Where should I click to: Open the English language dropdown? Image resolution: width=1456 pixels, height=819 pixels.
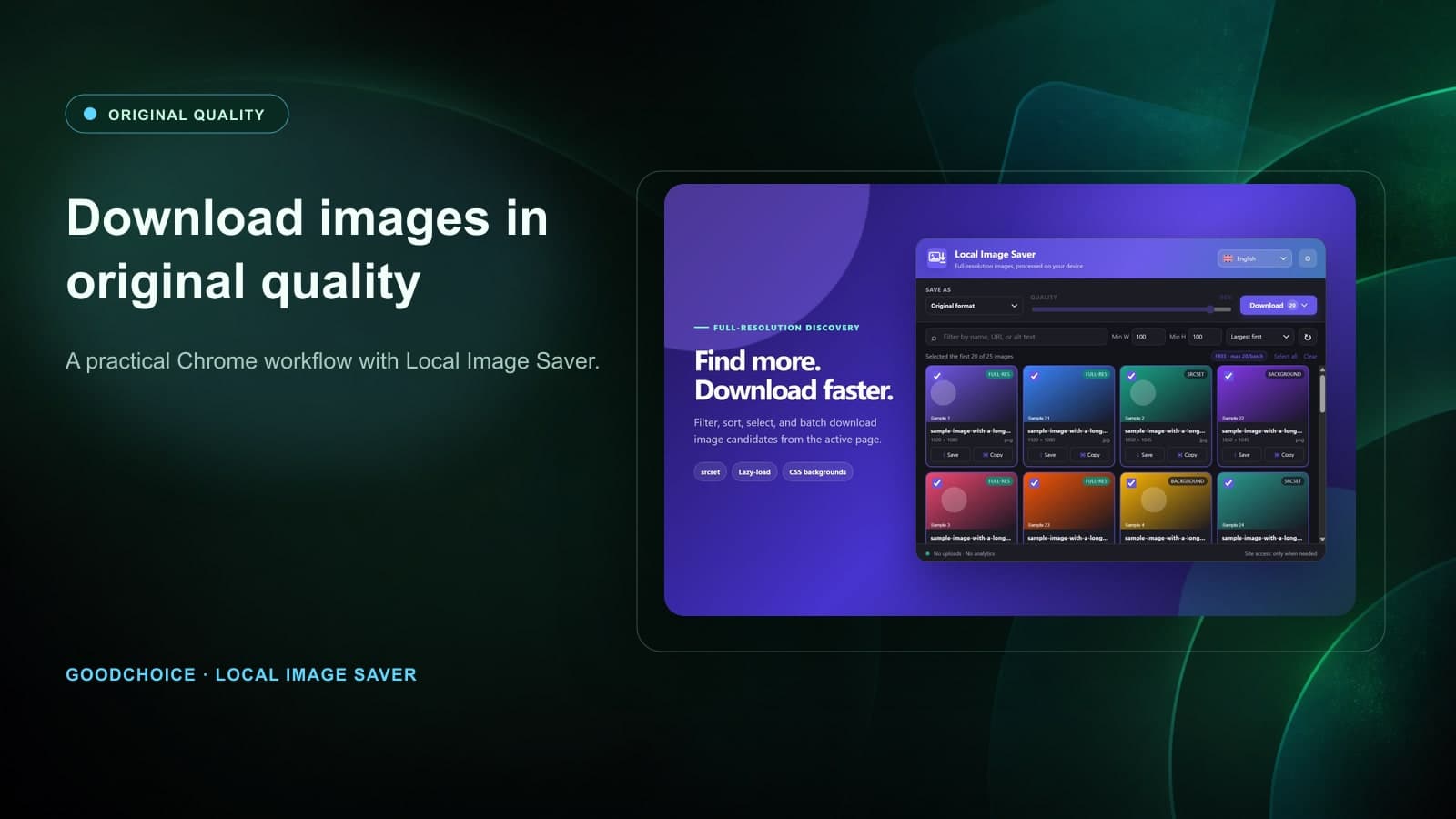click(x=1254, y=258)
